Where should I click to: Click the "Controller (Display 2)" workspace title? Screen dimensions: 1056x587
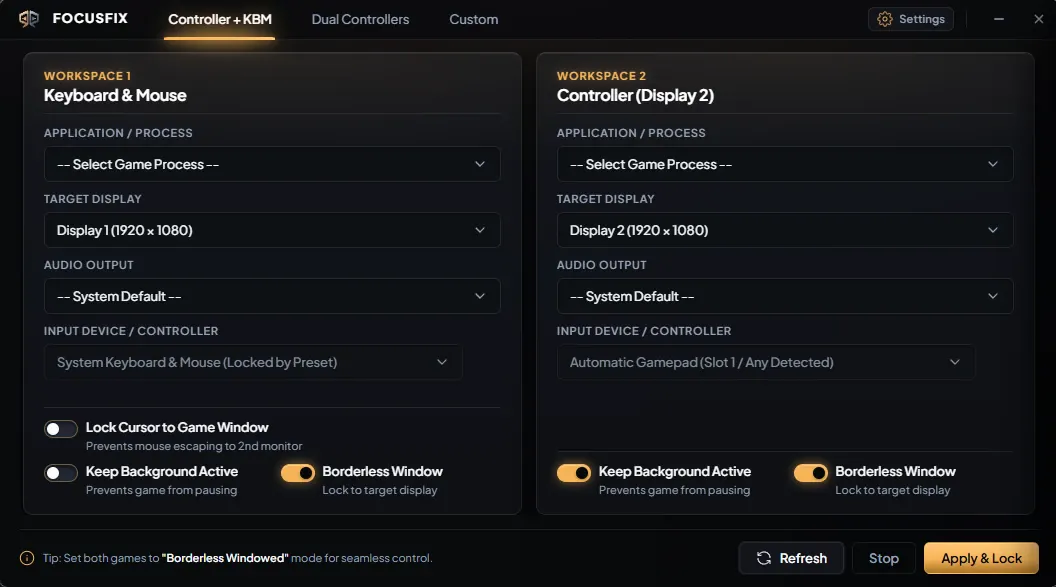635,96
